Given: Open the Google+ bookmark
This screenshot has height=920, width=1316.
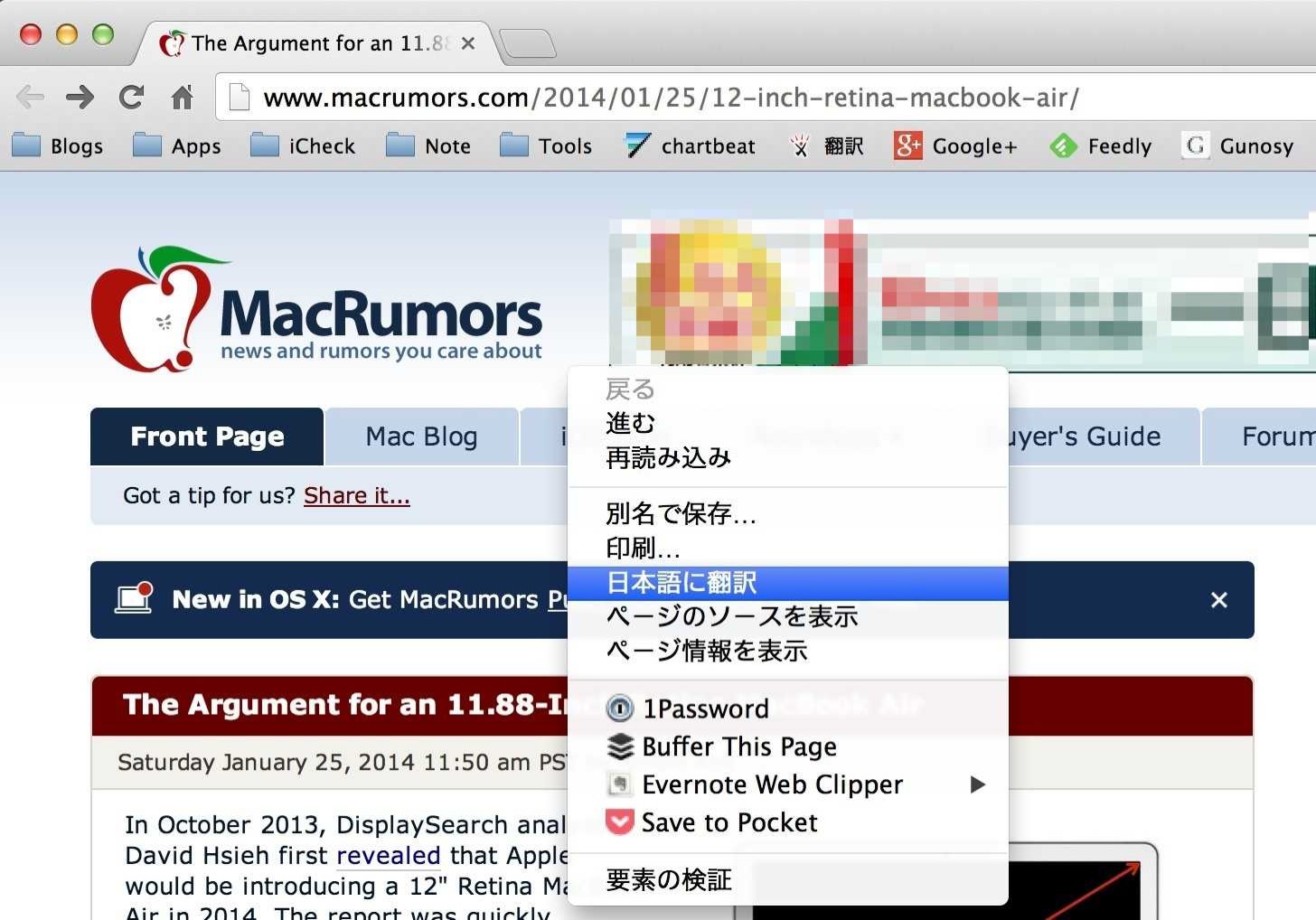Looking at the screenshot, I should 955,146.
